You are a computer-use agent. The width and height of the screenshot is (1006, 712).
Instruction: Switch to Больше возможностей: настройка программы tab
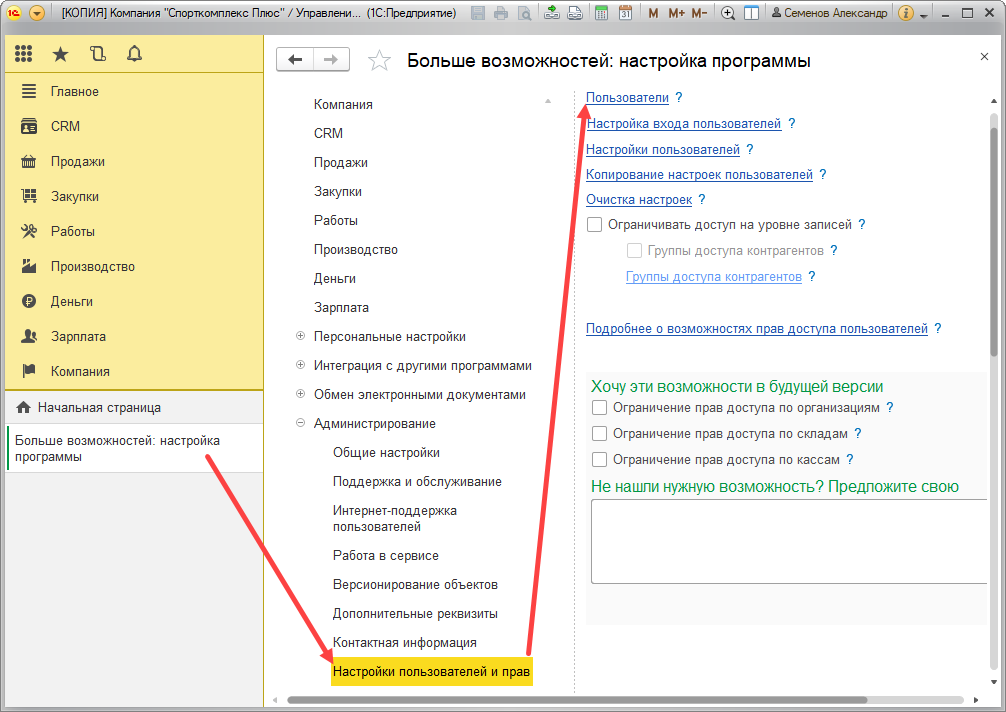[134, 448]
